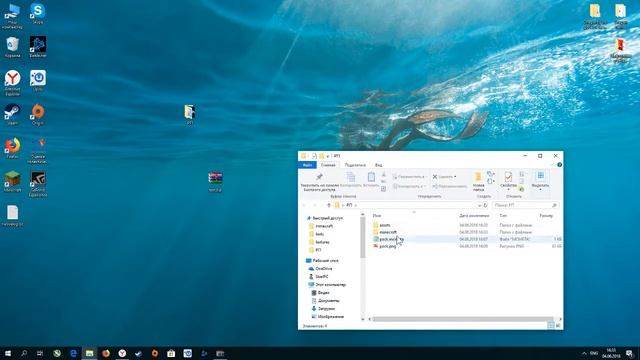640x360 pixels.
Task: Open the address bar history dropdown arrow
Action: tap(479, 205)
